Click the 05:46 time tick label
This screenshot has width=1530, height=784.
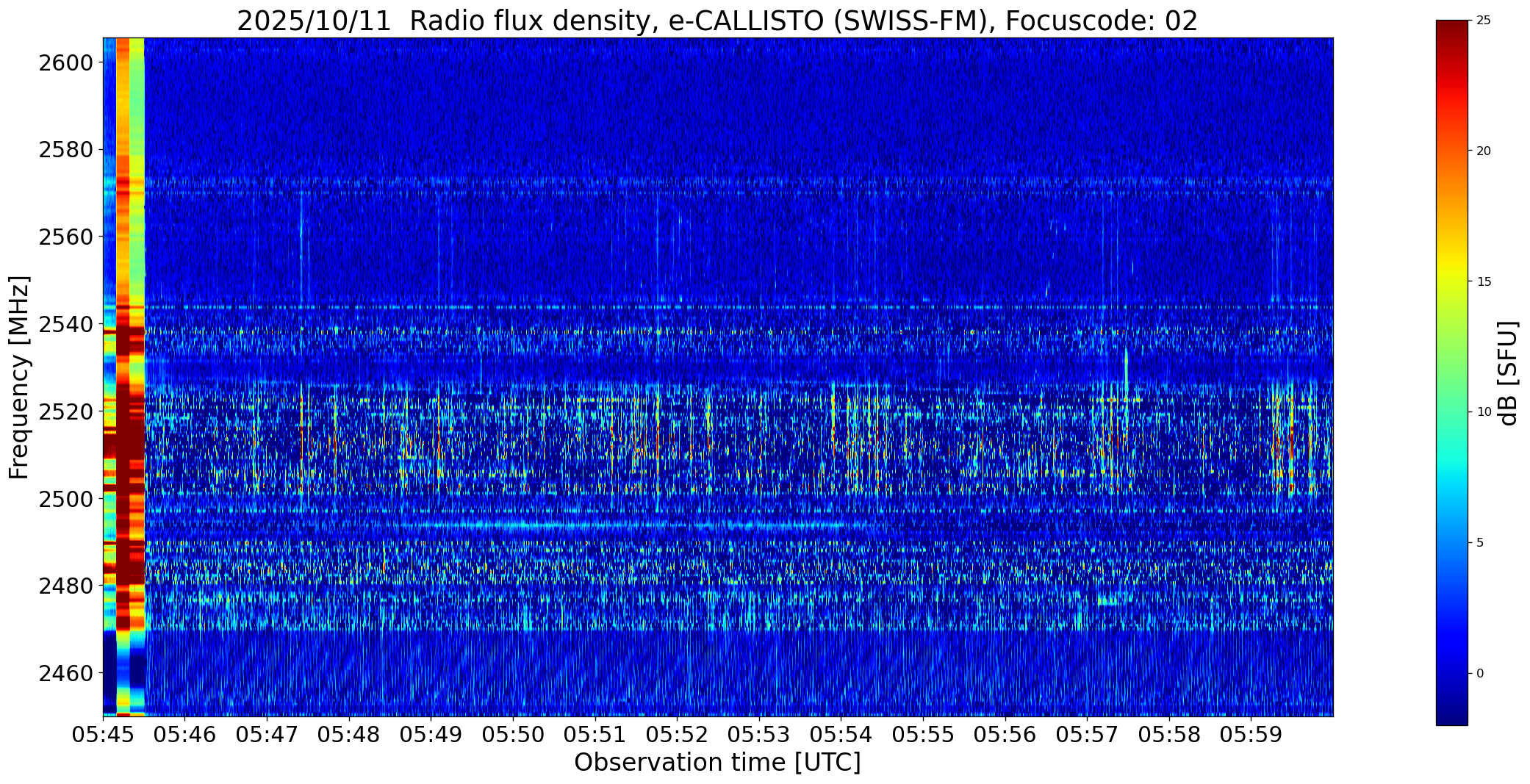tap(185, 734)
